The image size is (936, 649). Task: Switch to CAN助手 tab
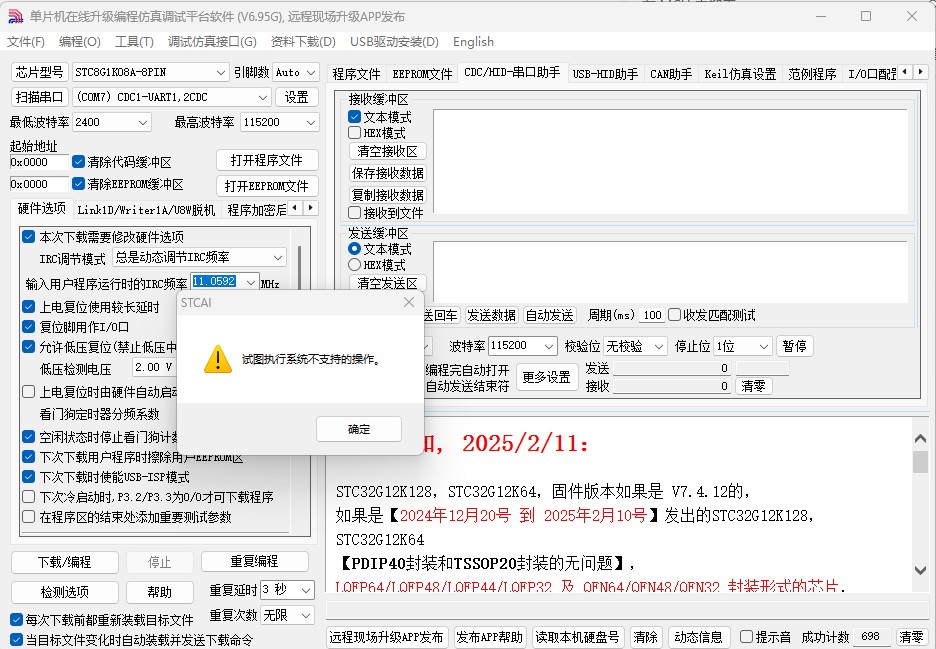click(x=671, y=74)
